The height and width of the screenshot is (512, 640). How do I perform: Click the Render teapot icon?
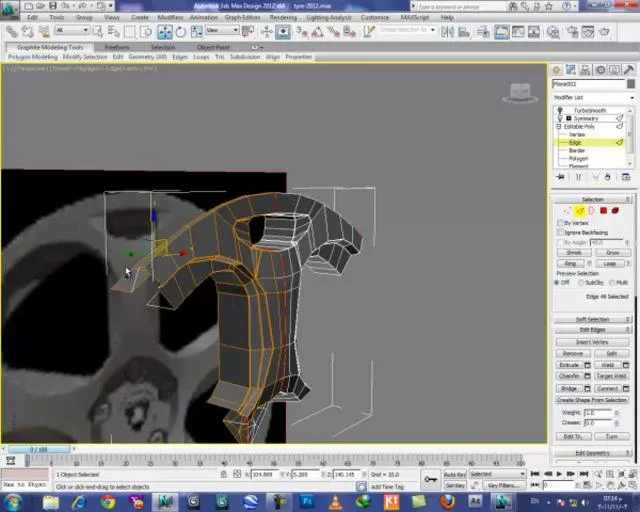tap(604, 32)
